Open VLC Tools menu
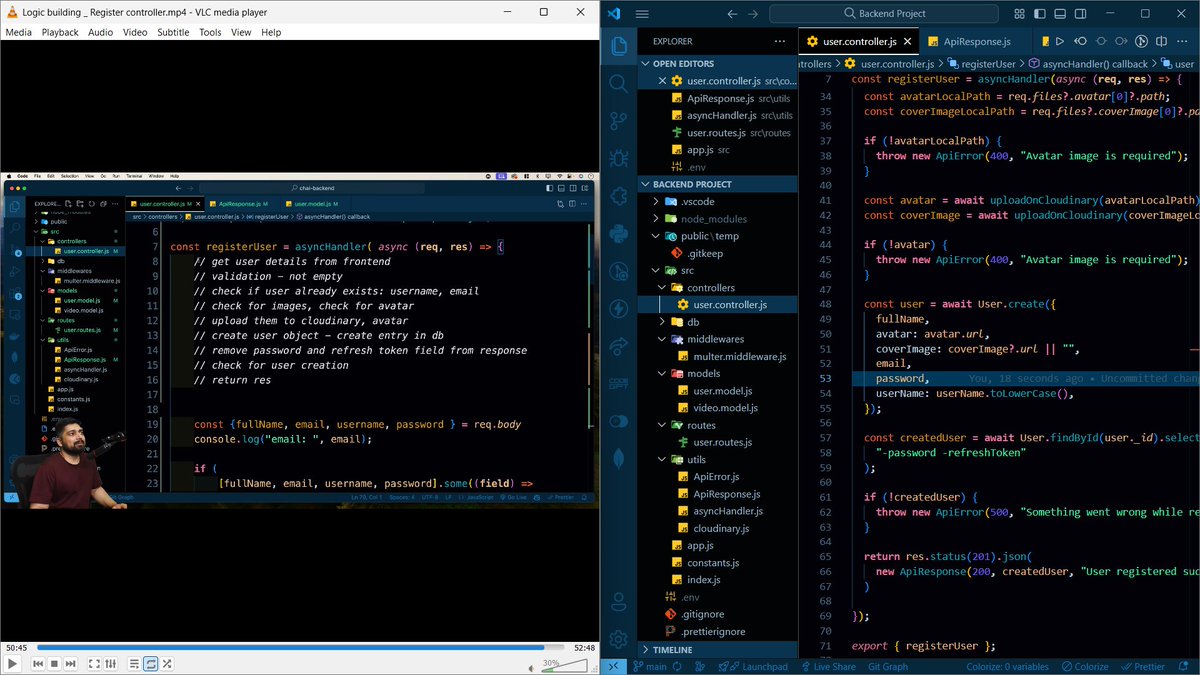The width and height of the screenshot is (1200, 675). coord(210,32)
